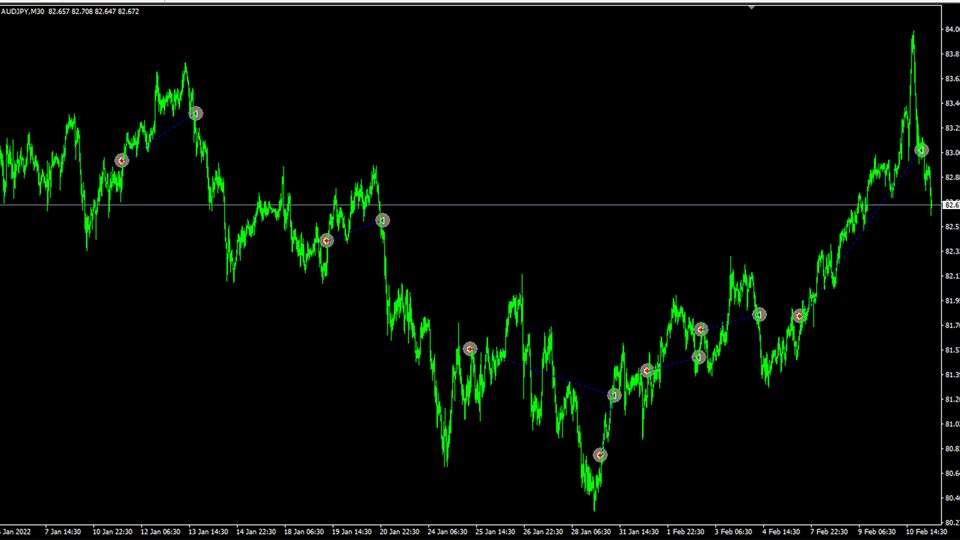Click the 81.5 price scale label
960x540 pixels.
tap(952, 350)
